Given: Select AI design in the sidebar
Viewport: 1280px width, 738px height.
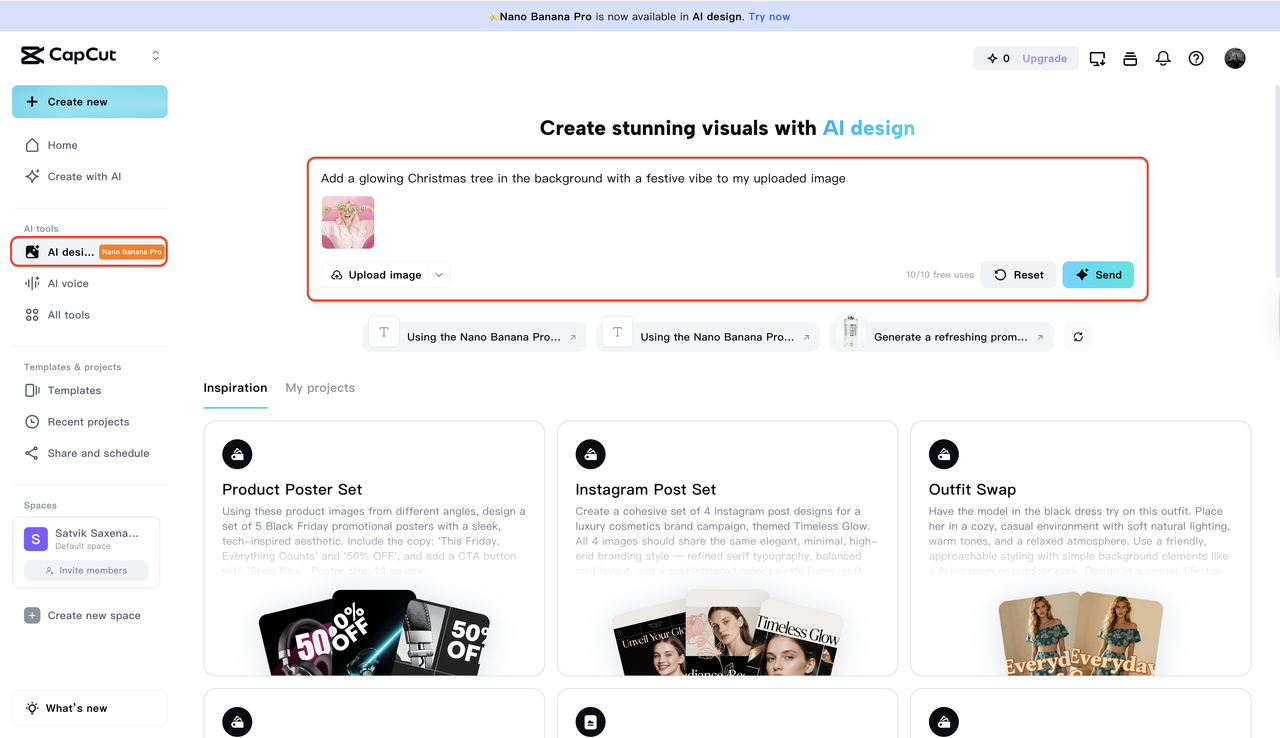Looking at the screenshot, I should [90, 252].
